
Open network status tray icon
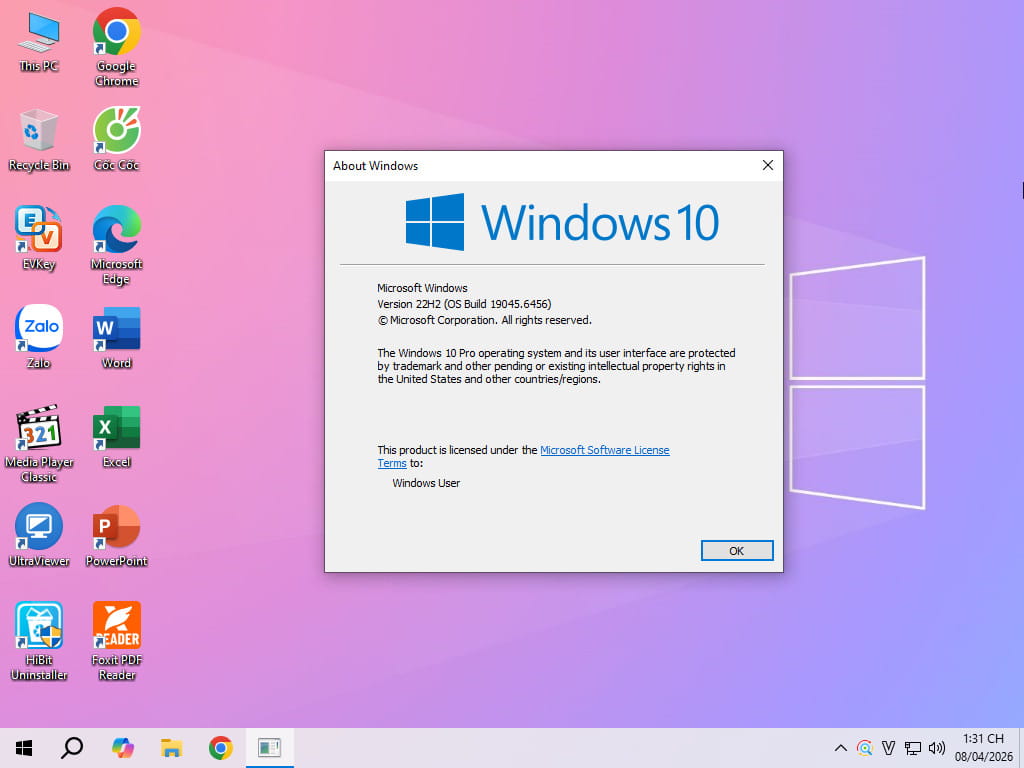913,748
